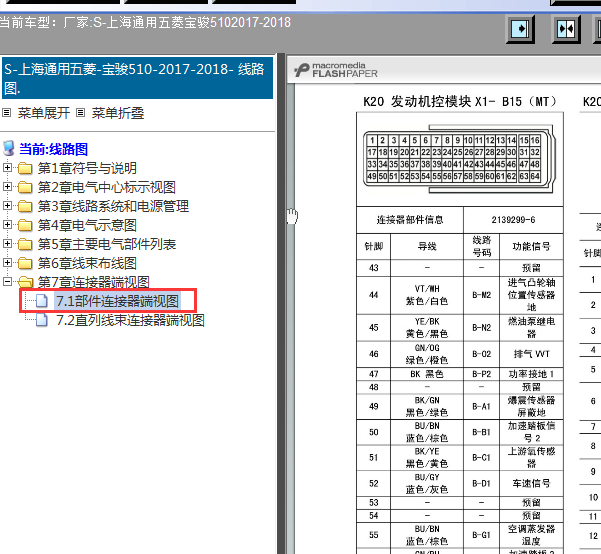Click the 连接器部件信息 table header
This screenshot has height=554, width=601.
(410, 220)
